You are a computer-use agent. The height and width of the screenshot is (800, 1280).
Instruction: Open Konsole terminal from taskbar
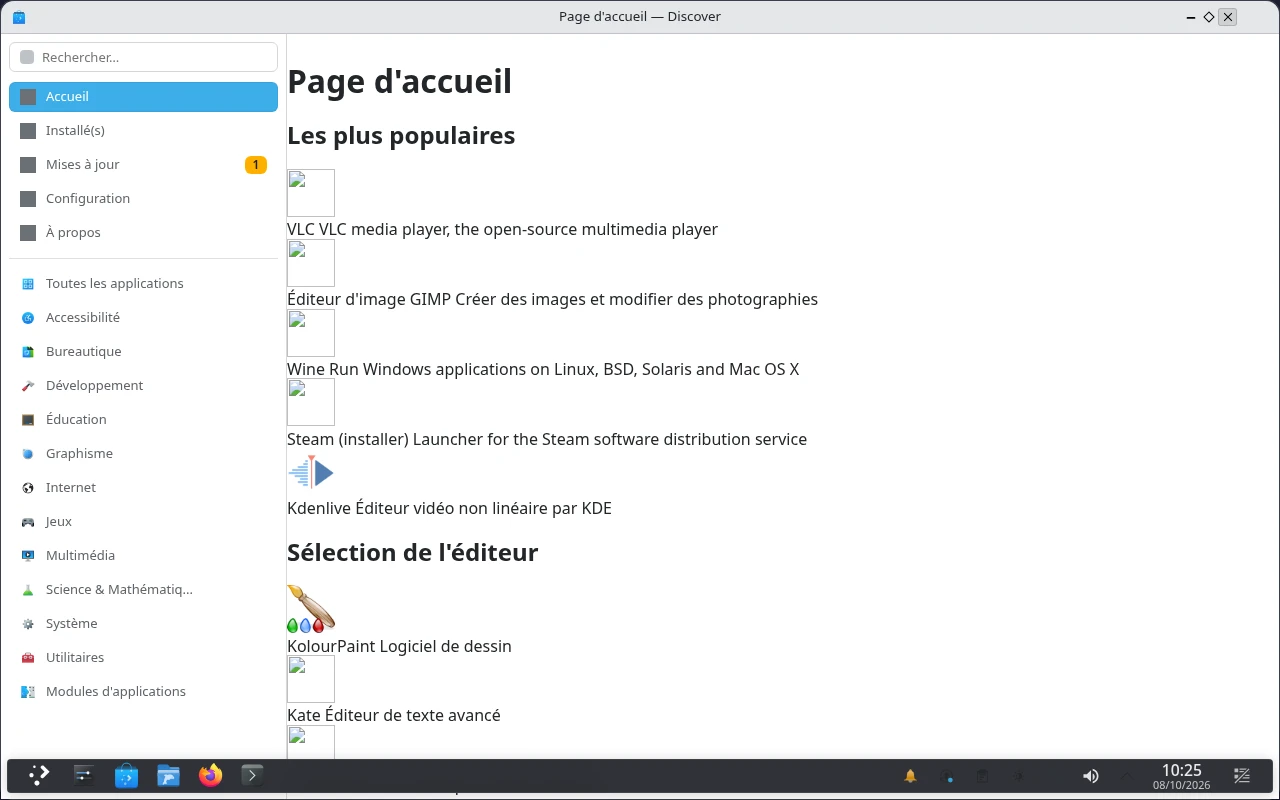point(252,775)
